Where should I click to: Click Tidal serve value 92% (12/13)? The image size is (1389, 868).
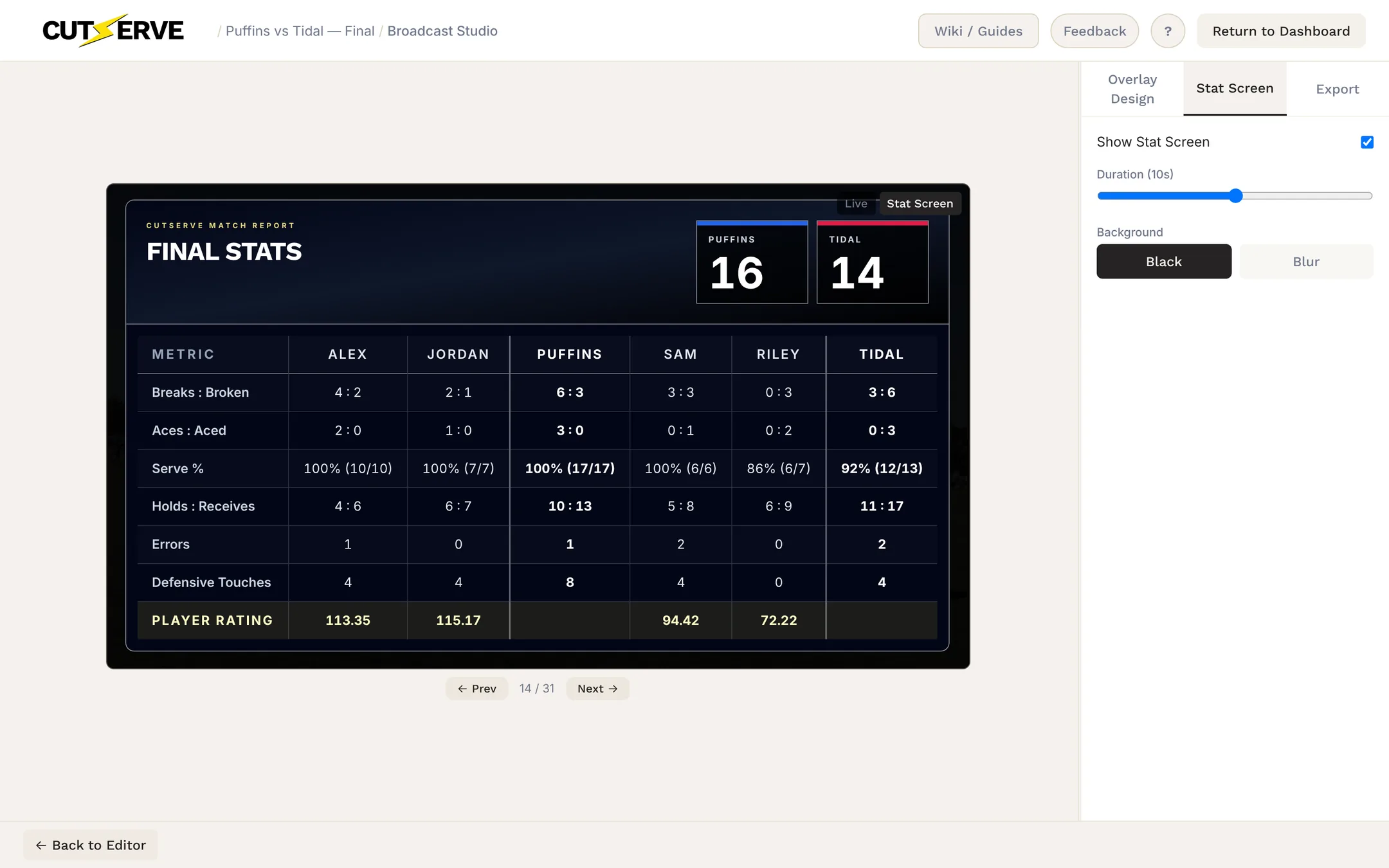(882, 468)
